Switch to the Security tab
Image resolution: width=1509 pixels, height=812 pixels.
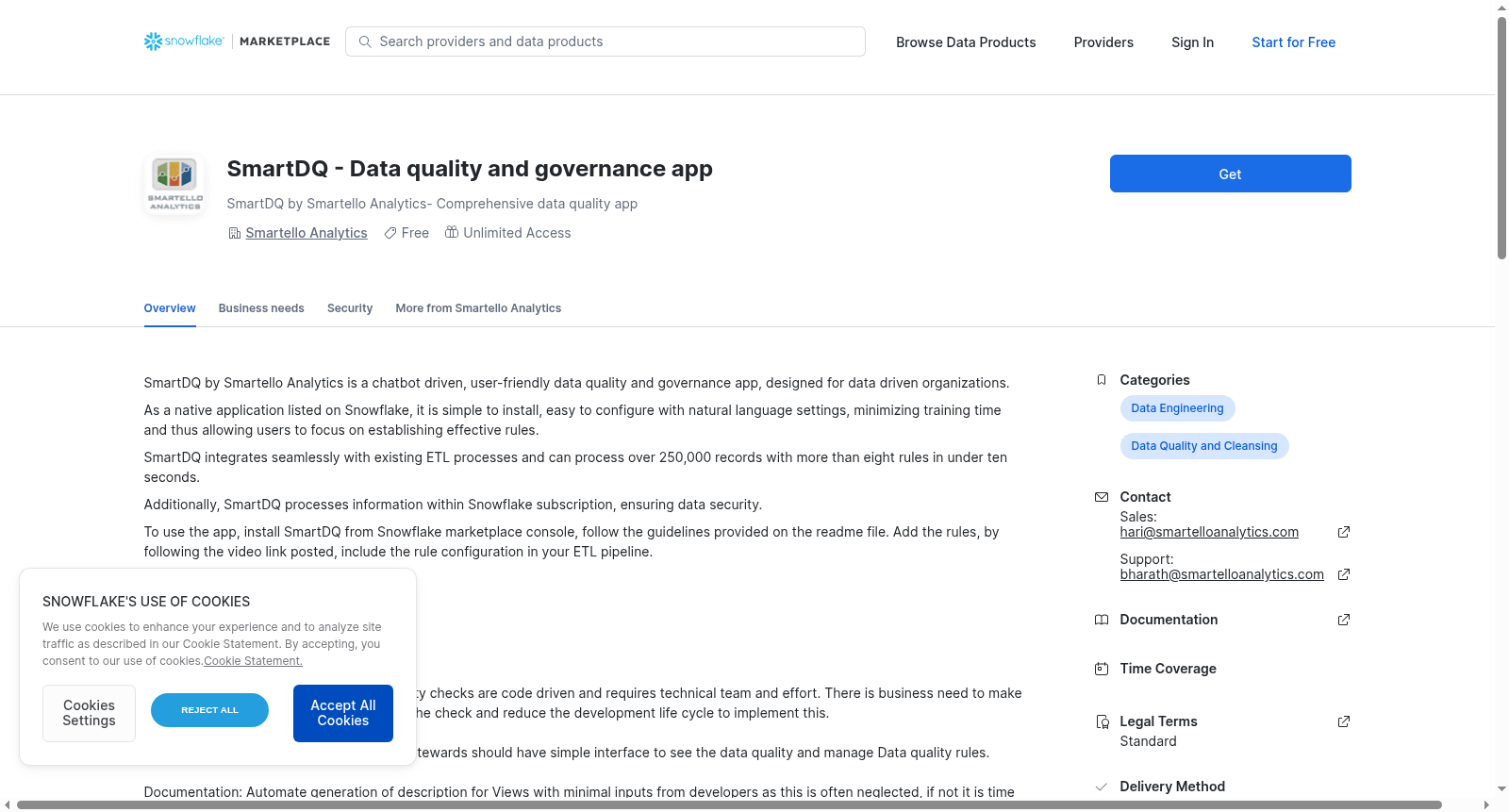coord(350,308)
